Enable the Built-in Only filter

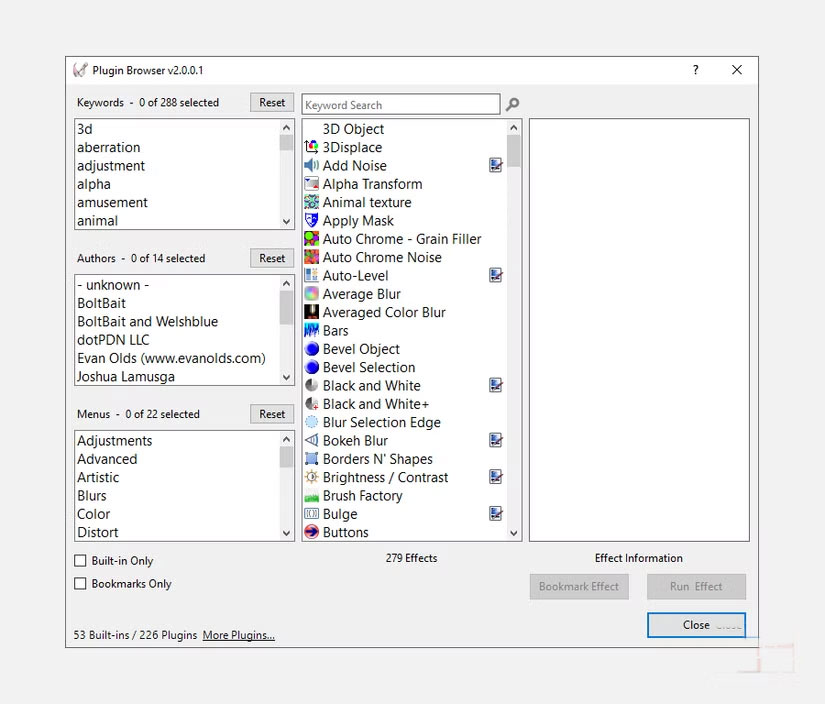tap(79, 561)
